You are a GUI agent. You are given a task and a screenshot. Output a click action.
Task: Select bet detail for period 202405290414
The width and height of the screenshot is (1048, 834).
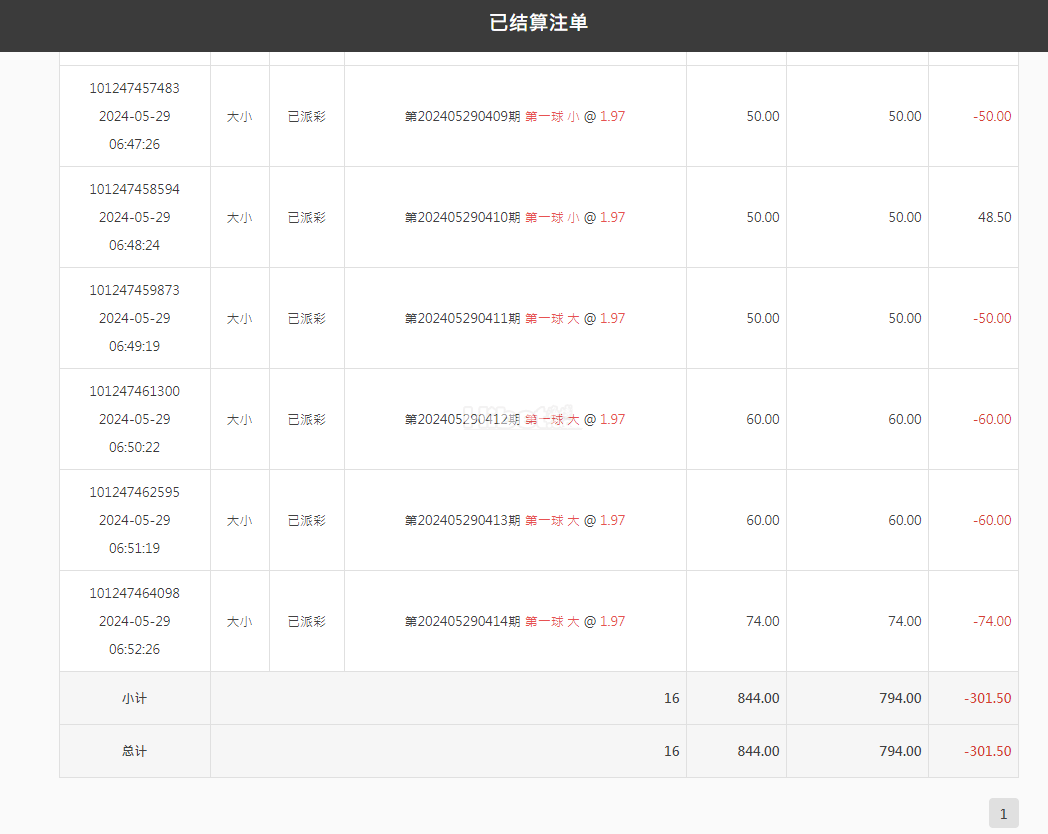coord(515,621)
